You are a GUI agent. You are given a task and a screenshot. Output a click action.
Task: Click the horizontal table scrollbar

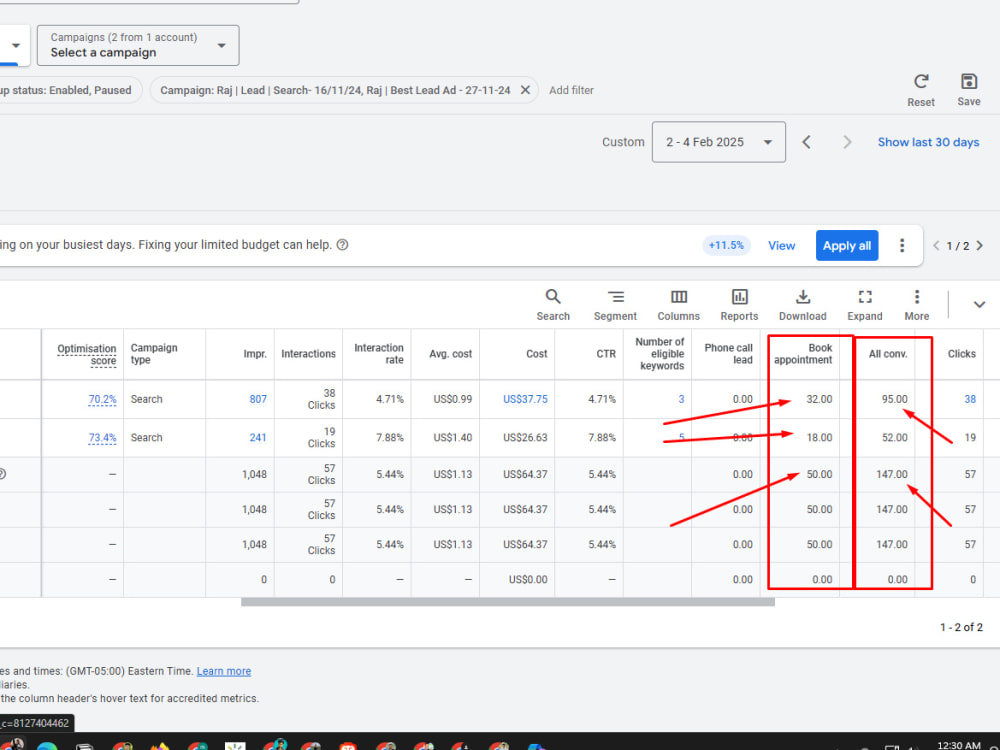(508, 602)
